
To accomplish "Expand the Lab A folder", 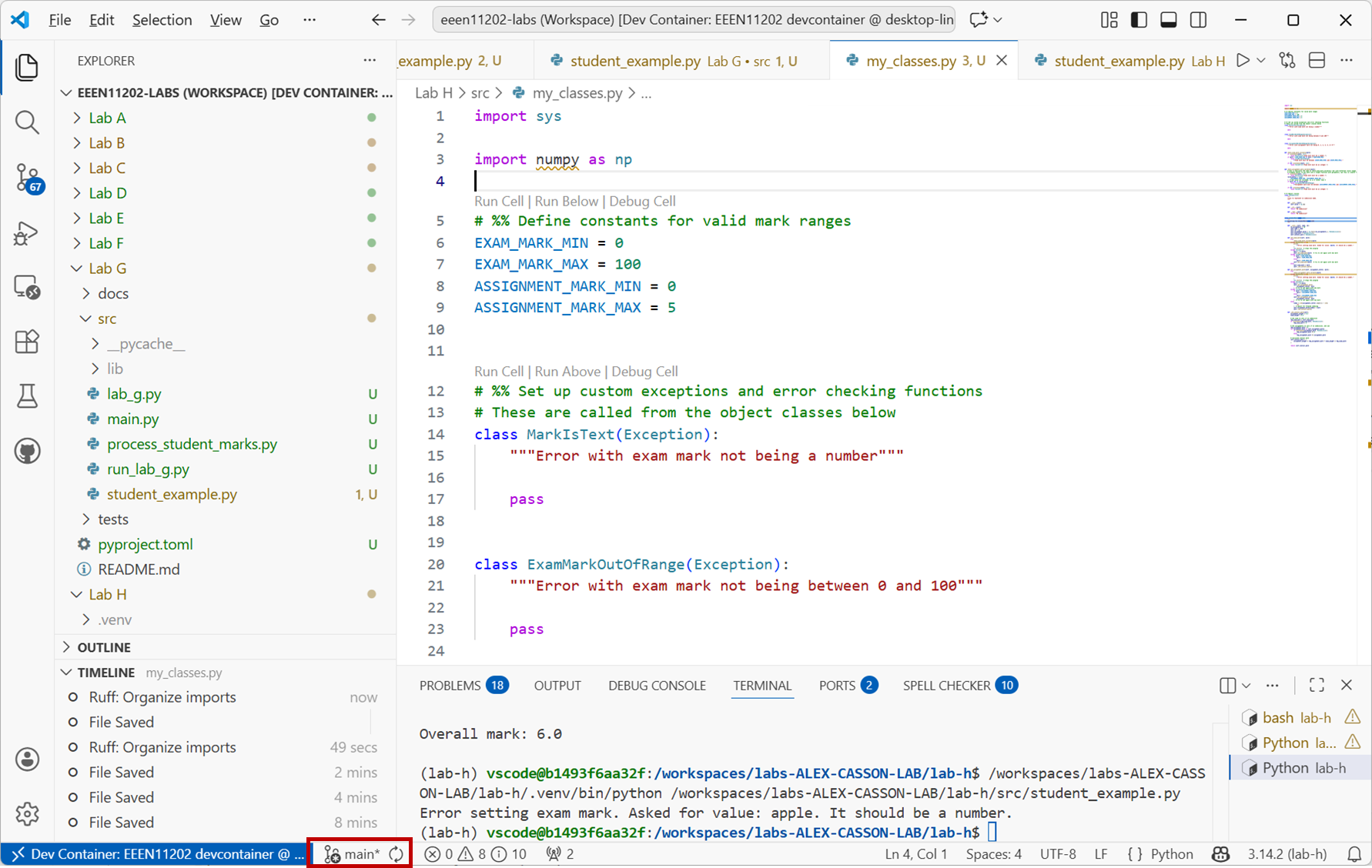I will (x=107, y=118).
